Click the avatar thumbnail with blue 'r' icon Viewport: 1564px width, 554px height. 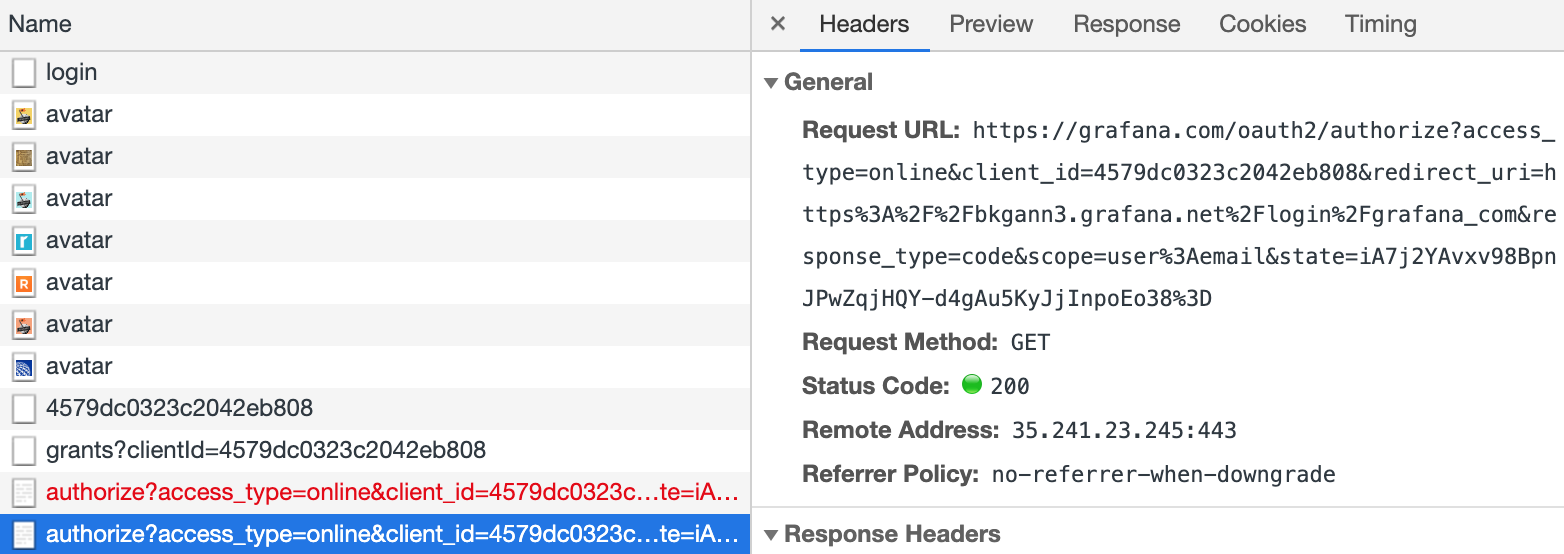[24, 241]
